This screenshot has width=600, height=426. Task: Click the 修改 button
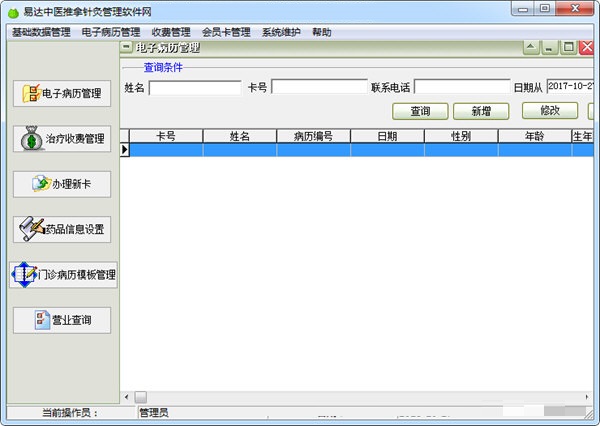(550, 111)
